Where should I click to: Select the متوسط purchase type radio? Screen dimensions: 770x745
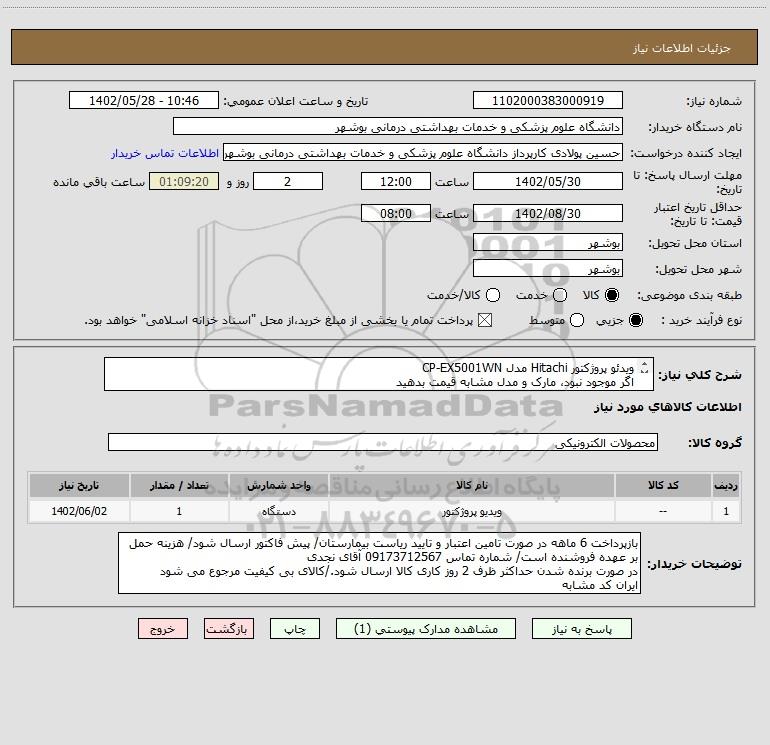click(x=577, y=320)
